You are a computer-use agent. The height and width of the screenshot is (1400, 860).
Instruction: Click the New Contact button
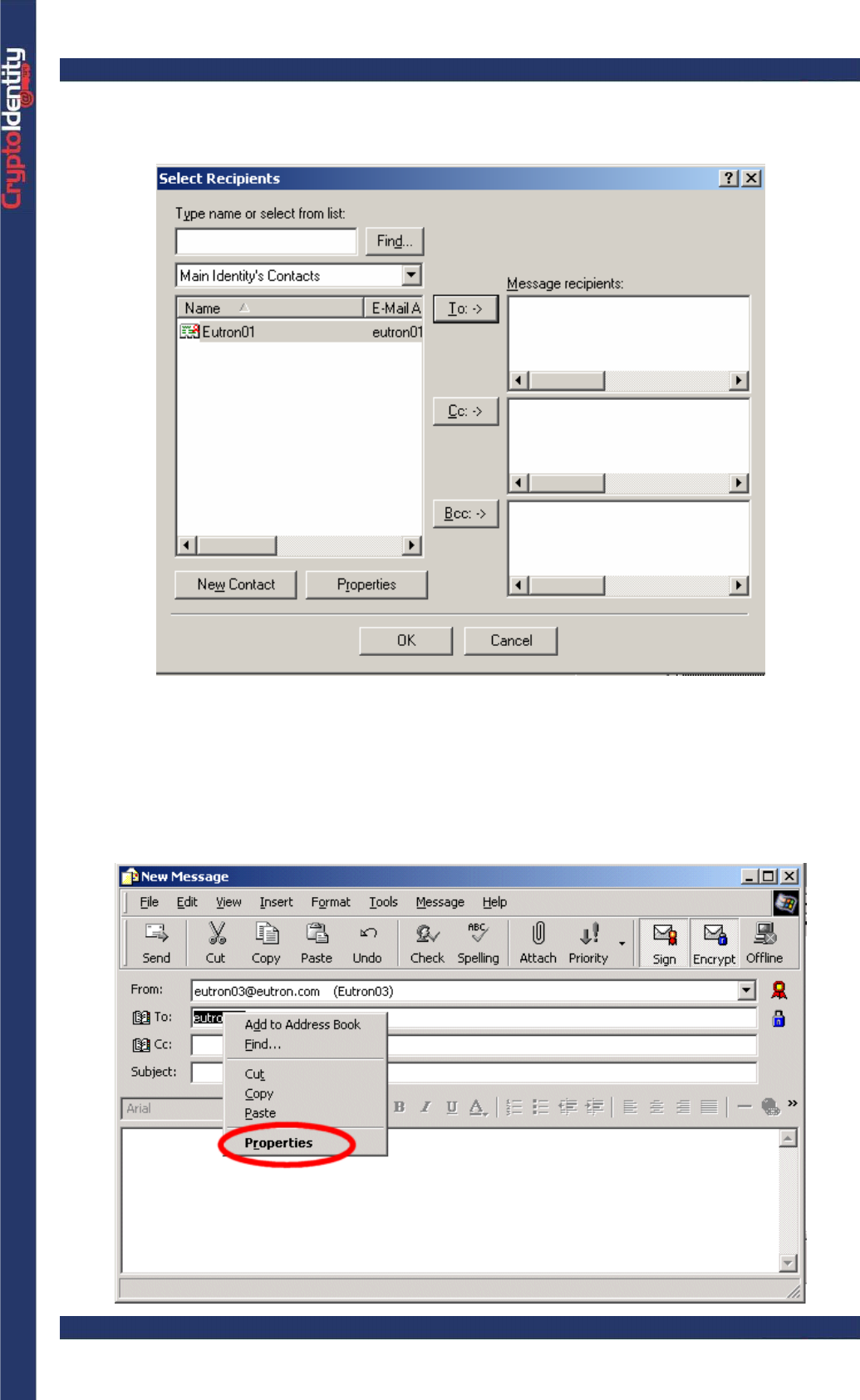pos(236,584)
